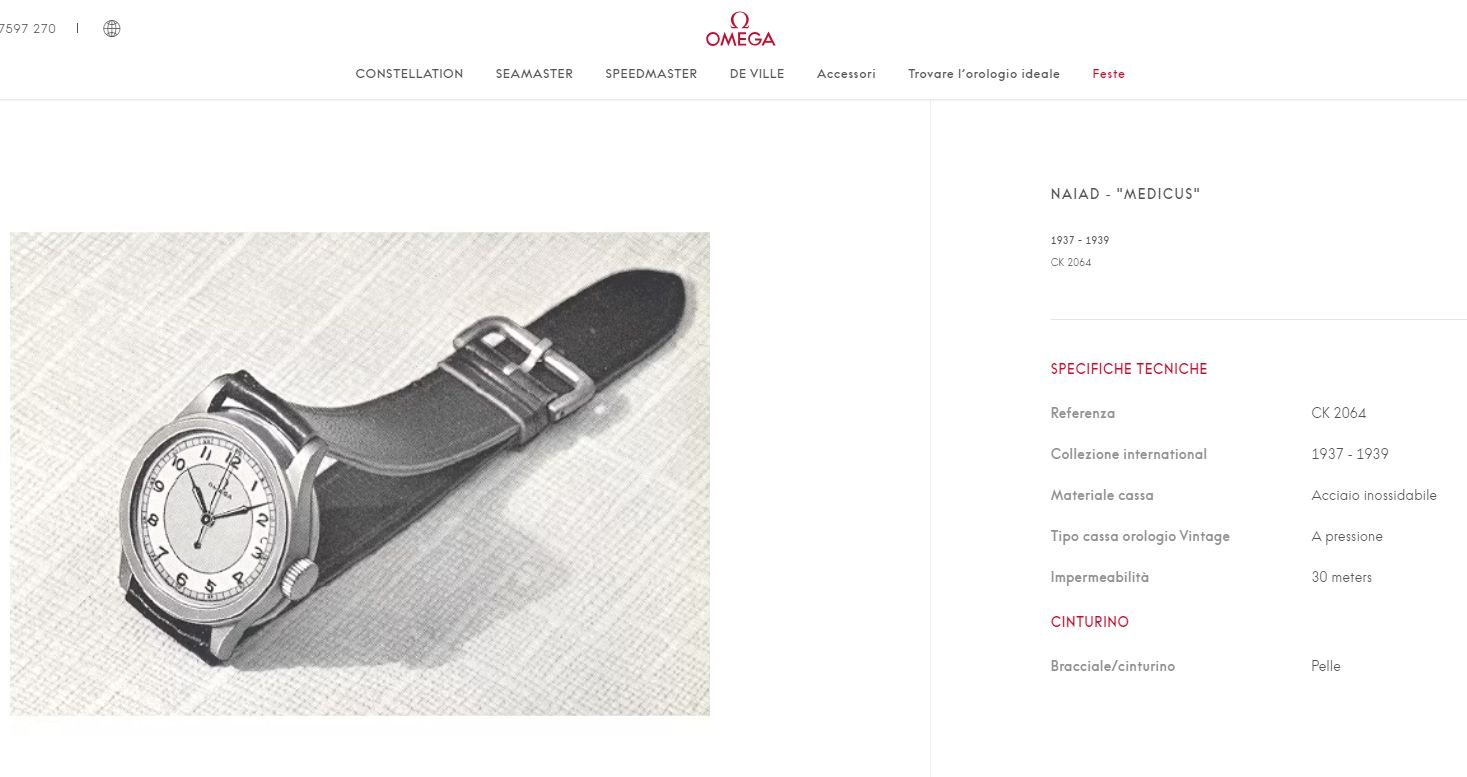Click the 1937 - 1939 date under the title

[x=1079, y=241]
